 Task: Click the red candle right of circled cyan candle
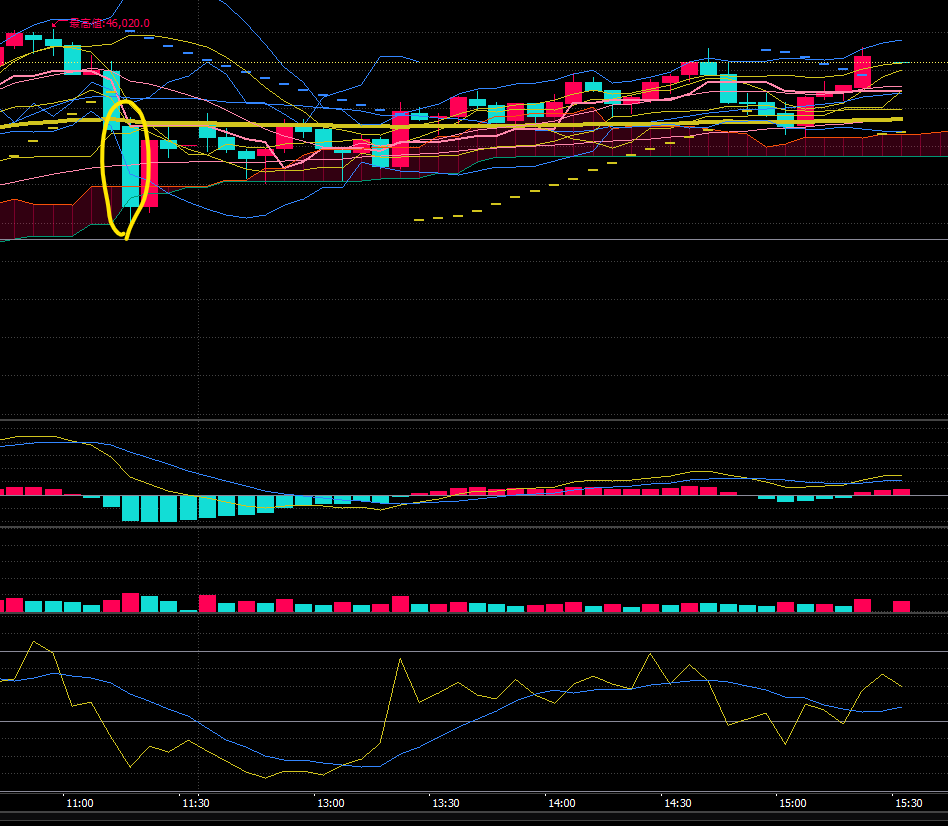click(151, 175)
